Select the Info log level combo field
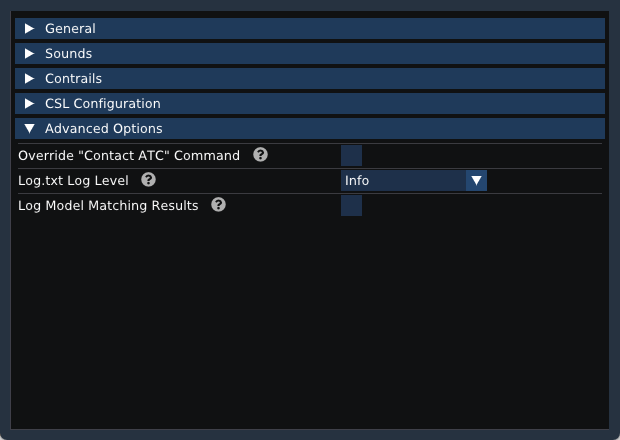The image size is (620, 440). (414, 180)
